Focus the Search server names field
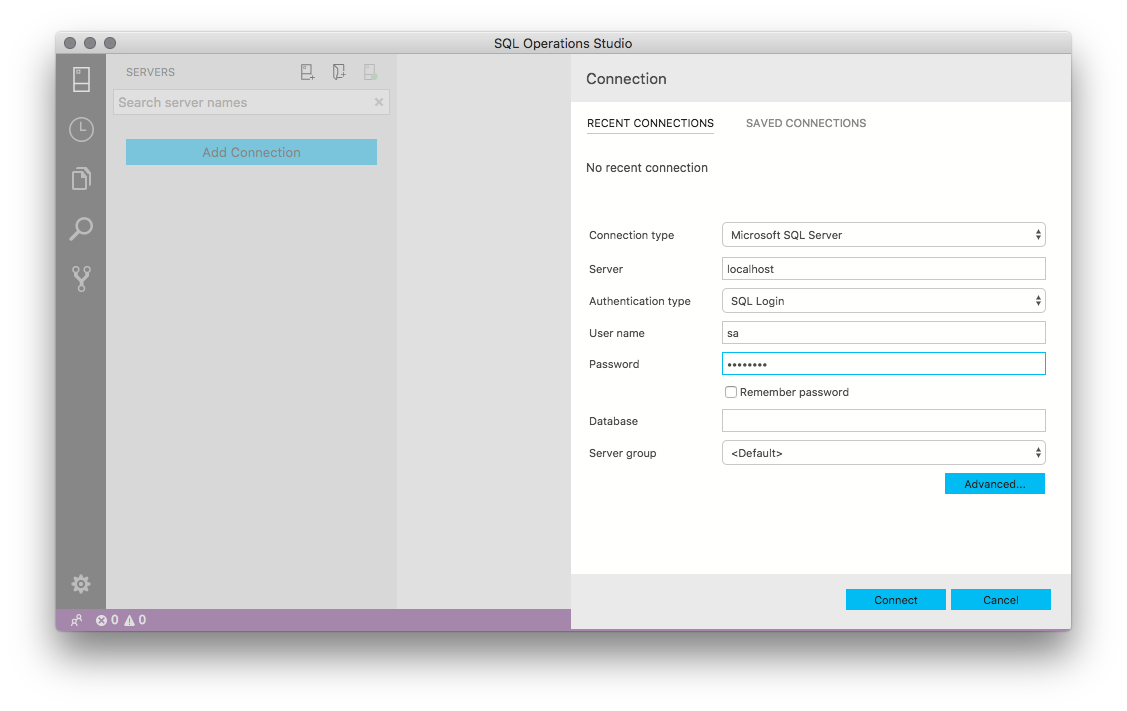 pyautogui.click(x=251, y=102)
